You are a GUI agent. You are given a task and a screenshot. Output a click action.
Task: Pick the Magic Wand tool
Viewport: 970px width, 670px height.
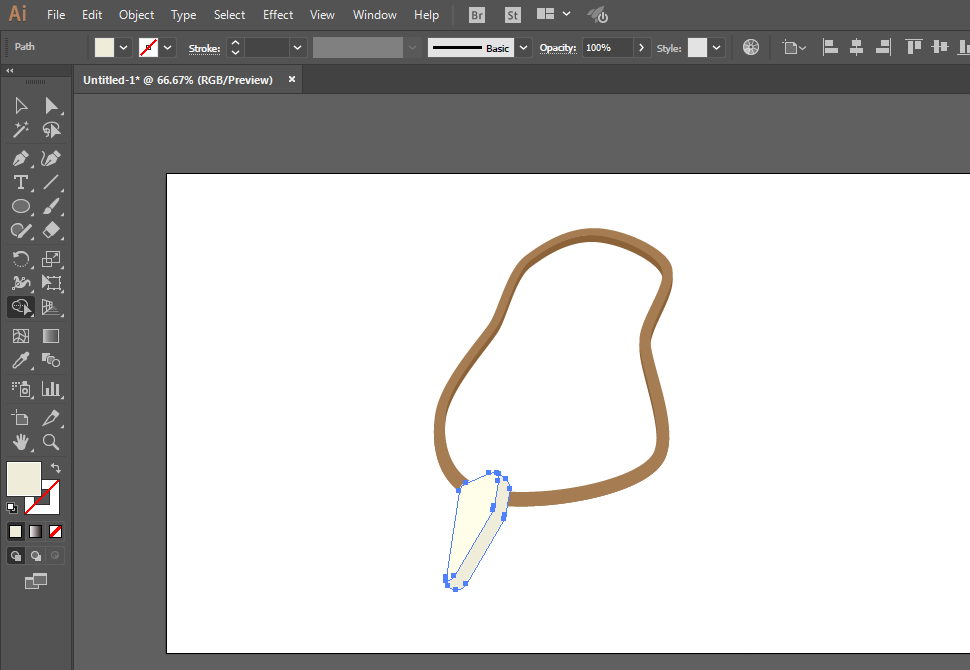(x=21, y=130)
